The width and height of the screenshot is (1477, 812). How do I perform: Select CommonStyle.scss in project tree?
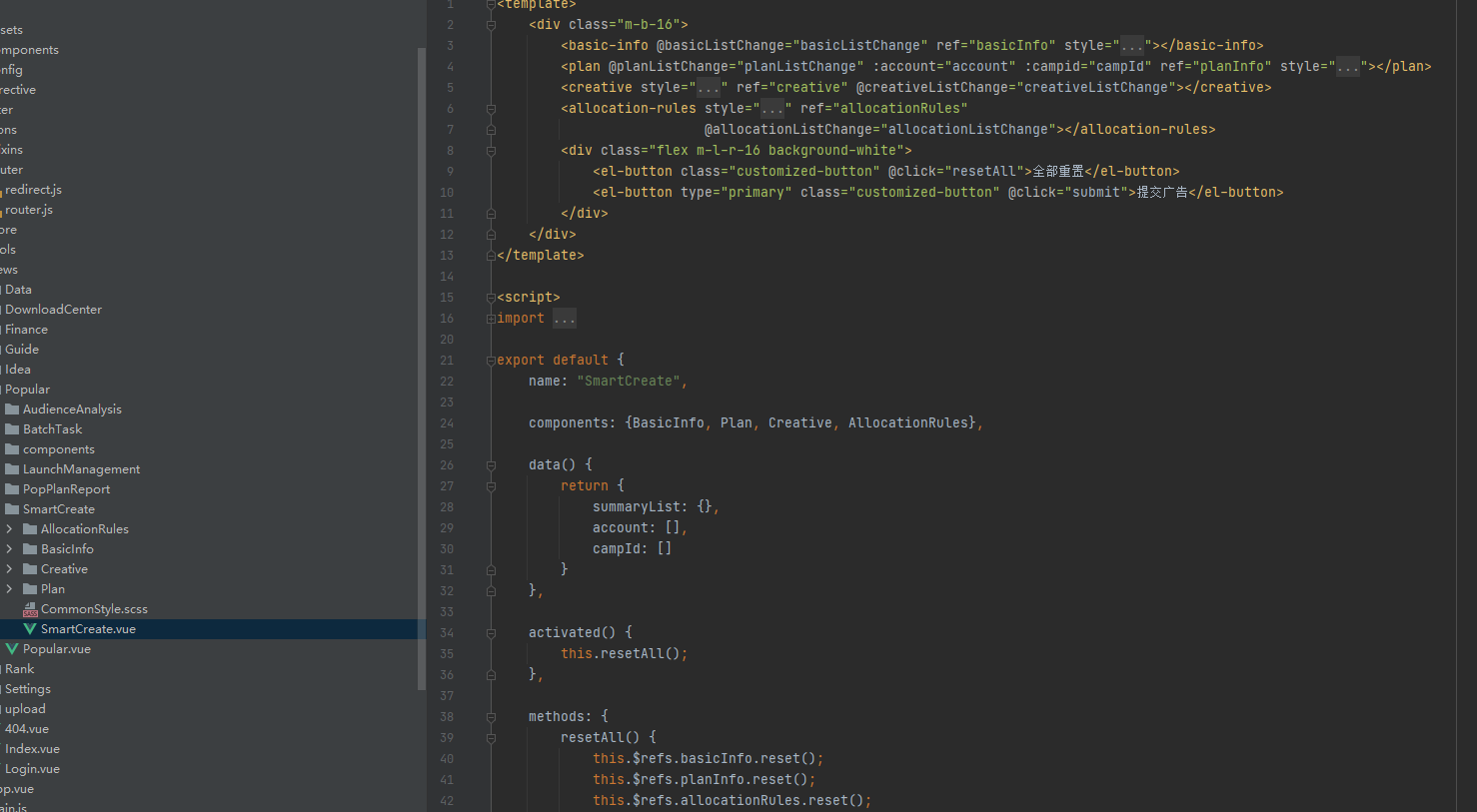click(x=94, y=609)
